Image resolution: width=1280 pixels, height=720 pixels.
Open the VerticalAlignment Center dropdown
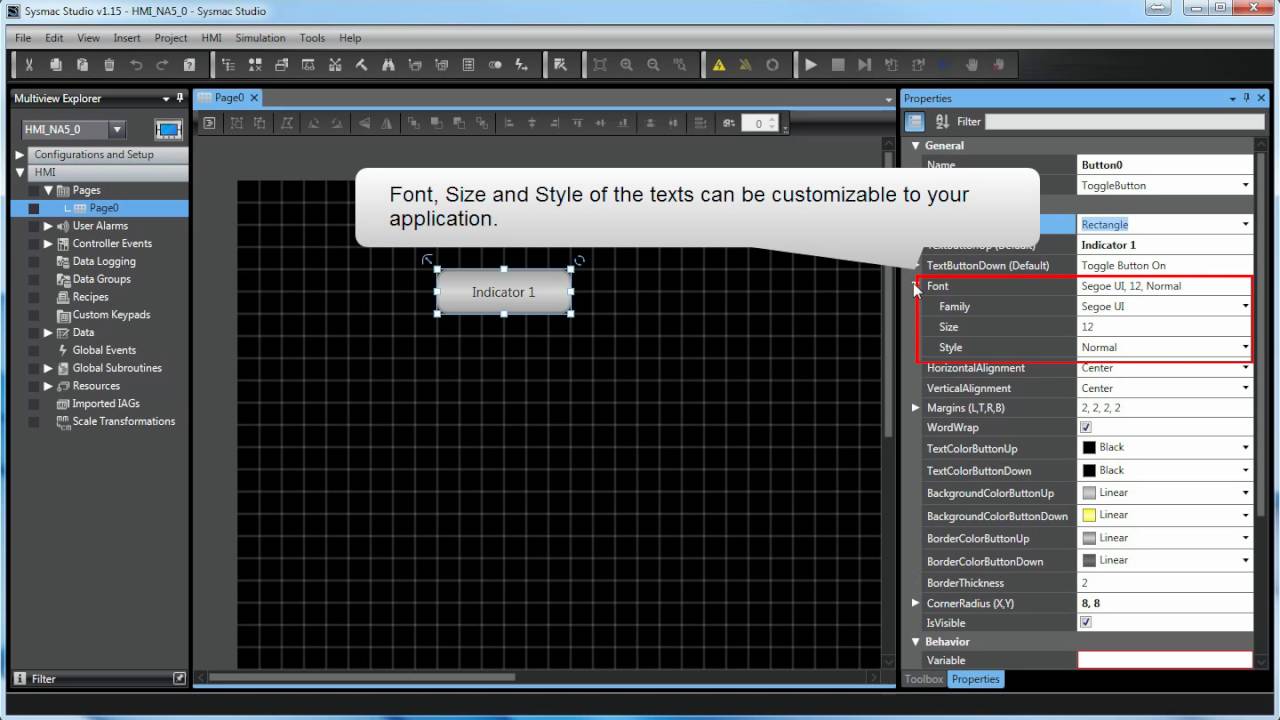[1245, 388]
